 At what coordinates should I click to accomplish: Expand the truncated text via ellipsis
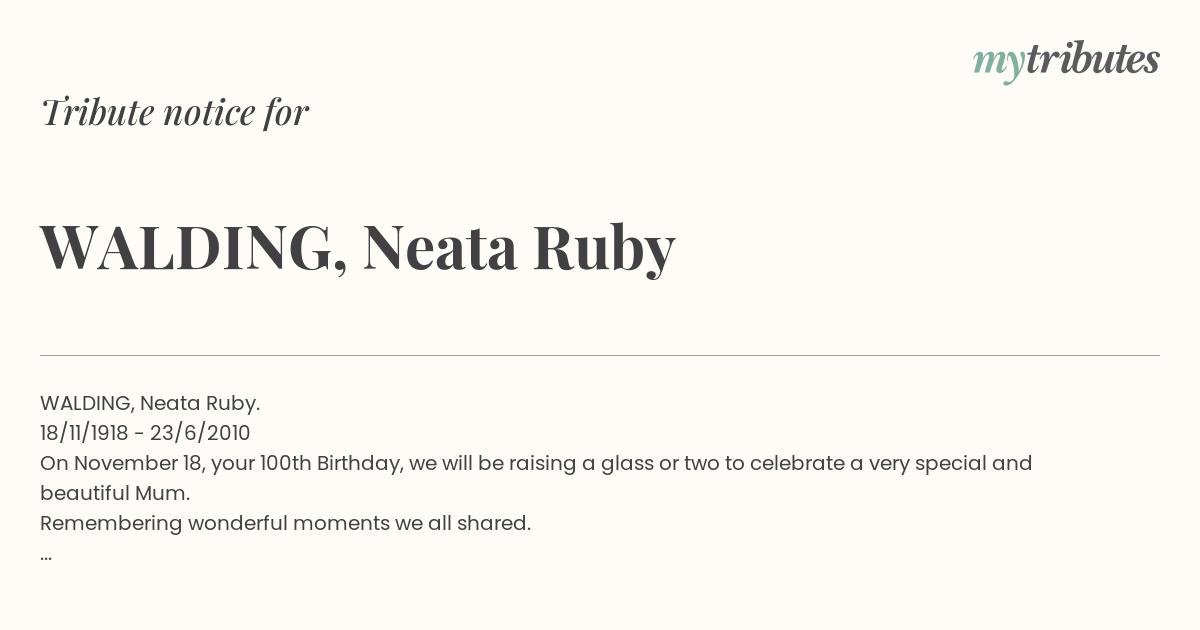point(46,555)
